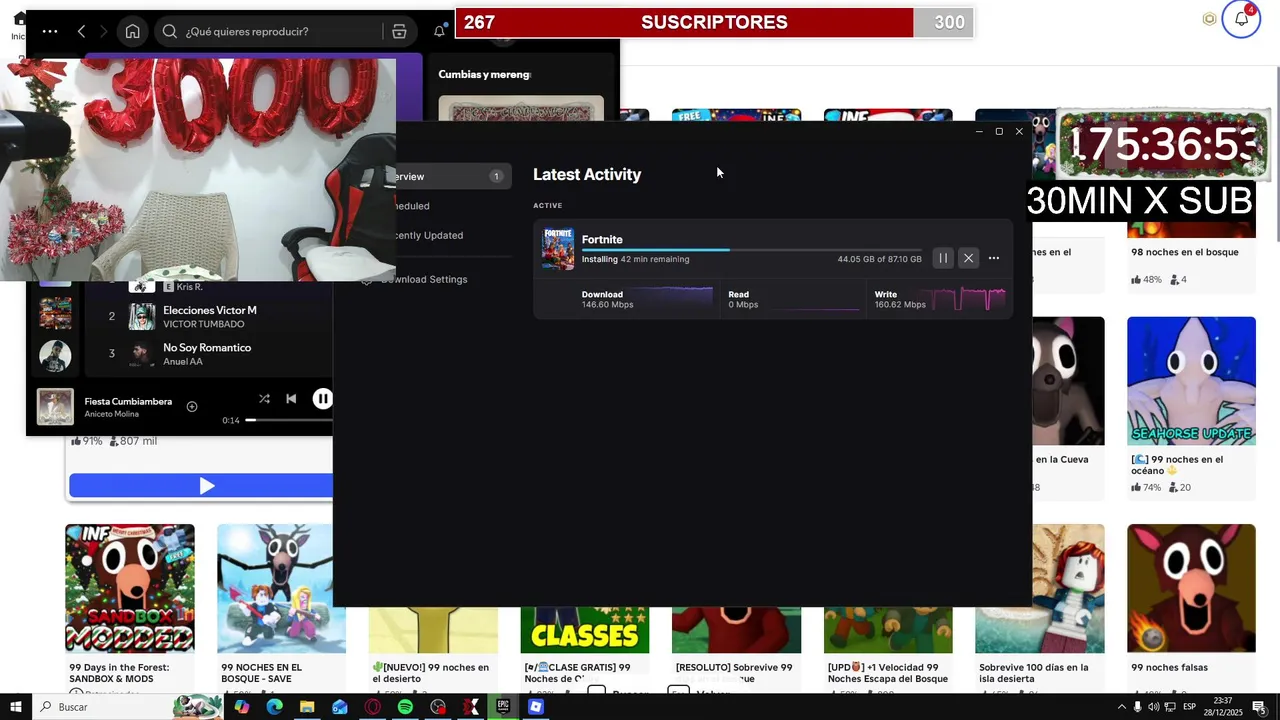The height and width of the screenshot is (720, 1280).
Task: Open ESP language indicator in tray
Action: click(x=1190, y=707)
